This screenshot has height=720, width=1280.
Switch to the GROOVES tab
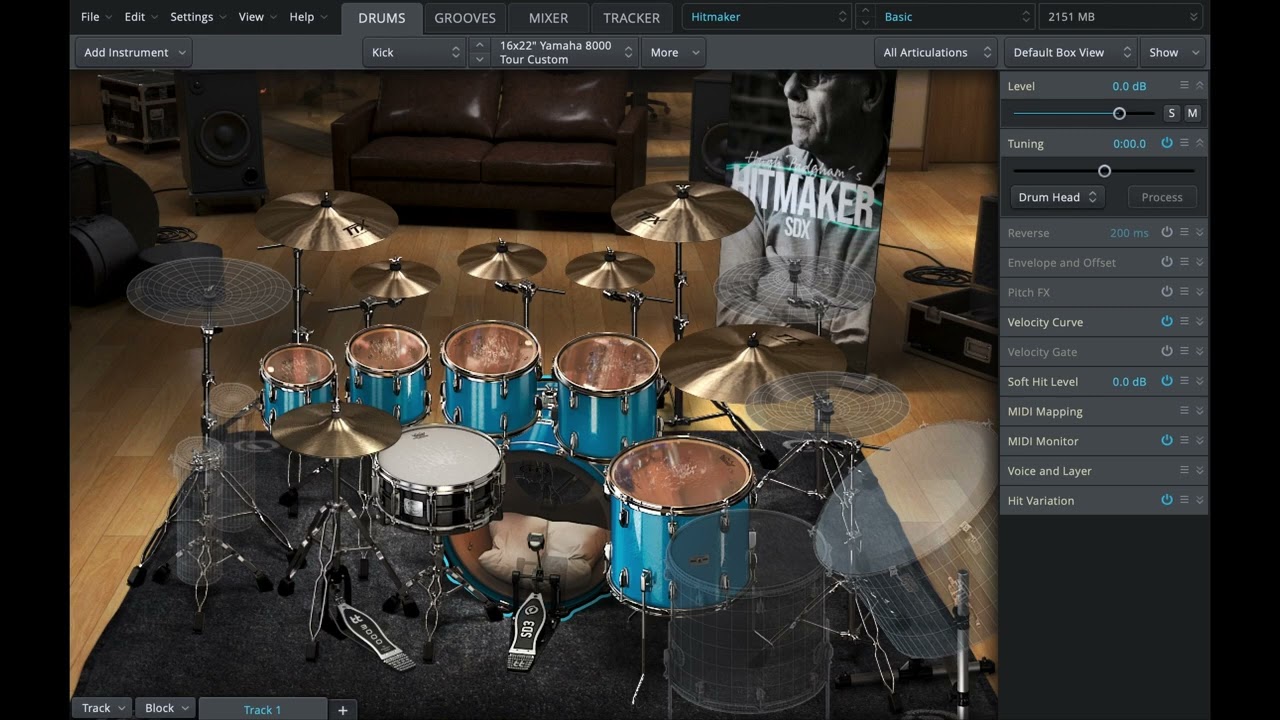(x=465, y=17)
